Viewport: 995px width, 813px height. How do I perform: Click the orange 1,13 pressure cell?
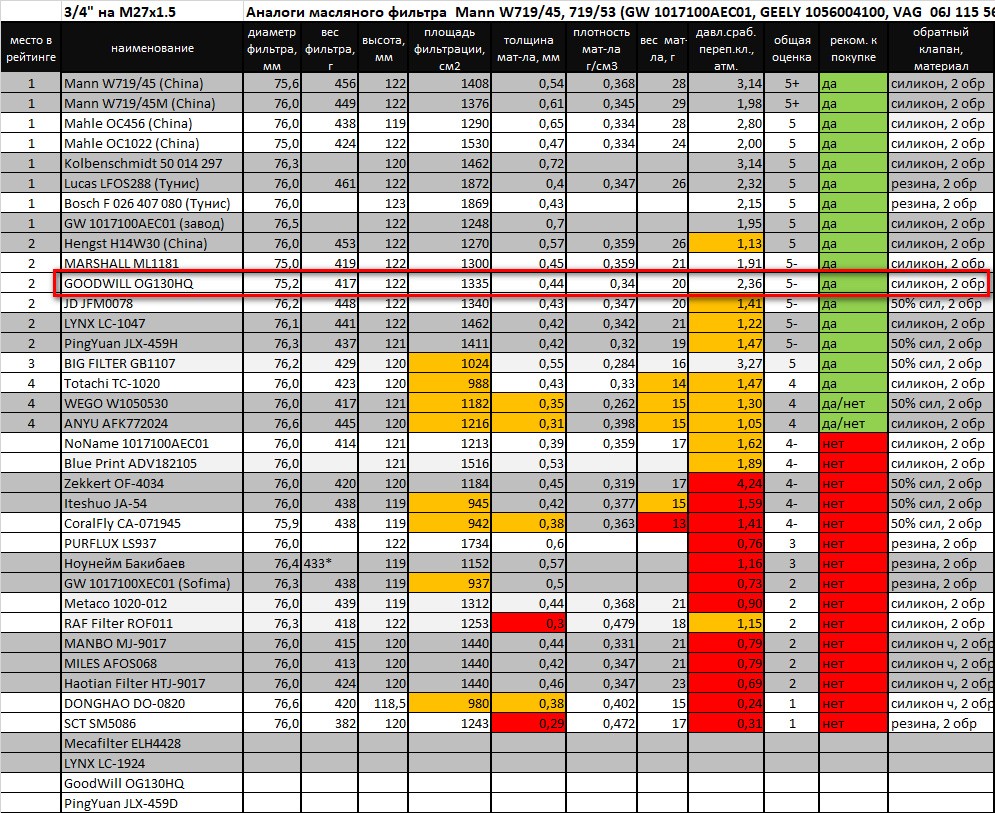pos(727,243)
